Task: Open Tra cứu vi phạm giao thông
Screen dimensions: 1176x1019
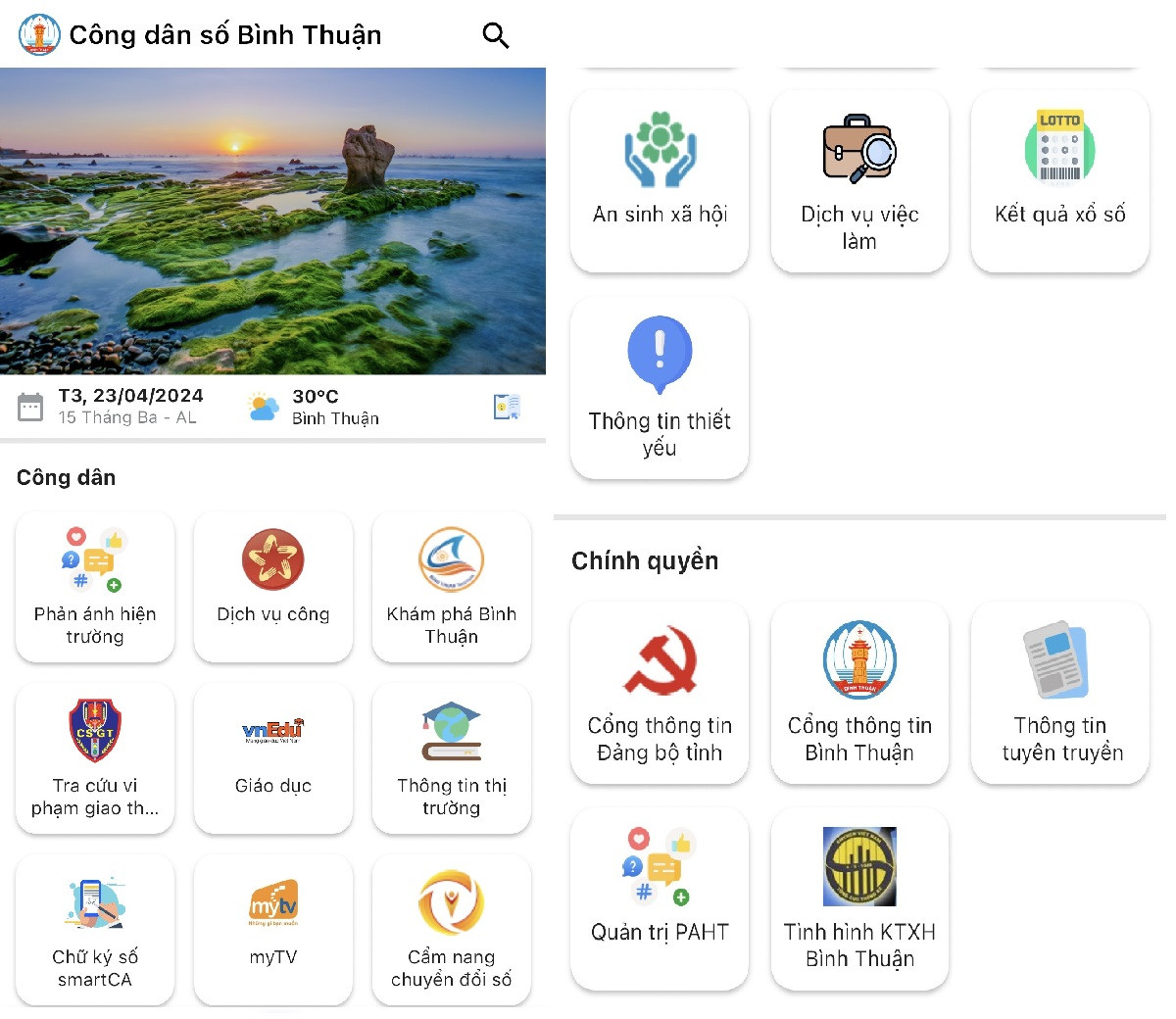Action: pos(95,758)
